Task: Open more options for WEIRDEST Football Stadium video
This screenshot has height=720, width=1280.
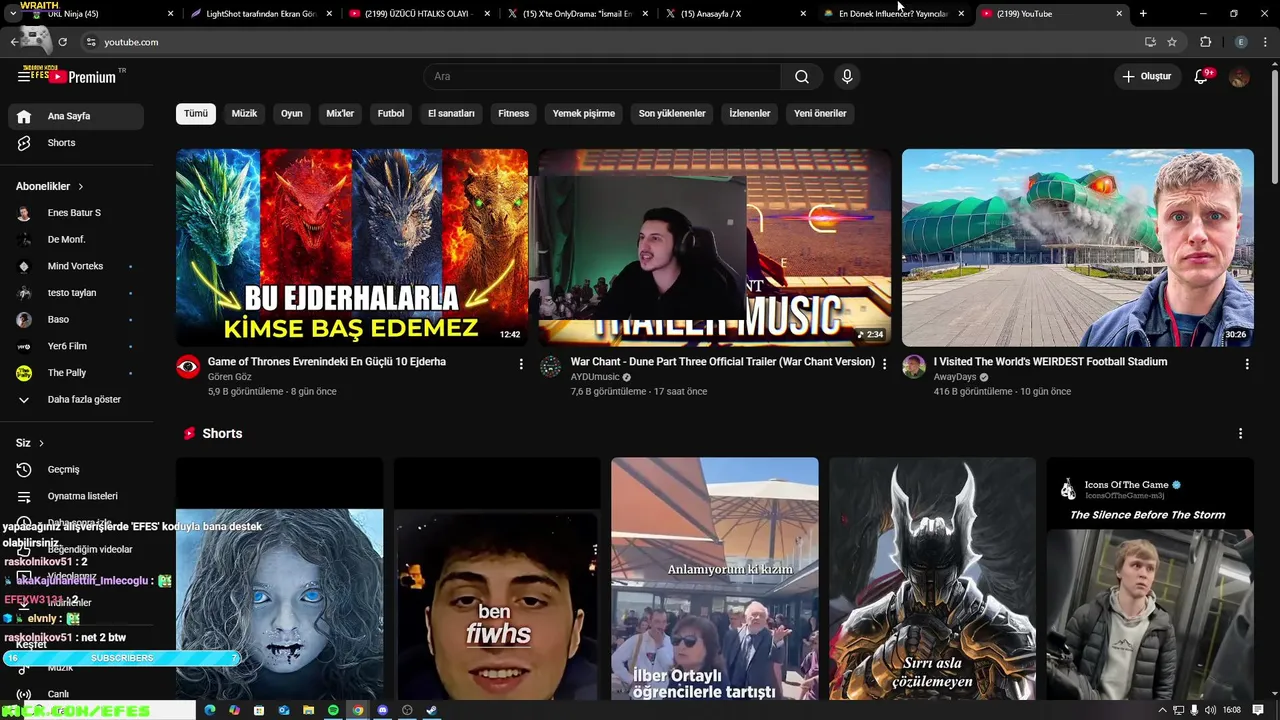Action: [x=1247, y=365]
